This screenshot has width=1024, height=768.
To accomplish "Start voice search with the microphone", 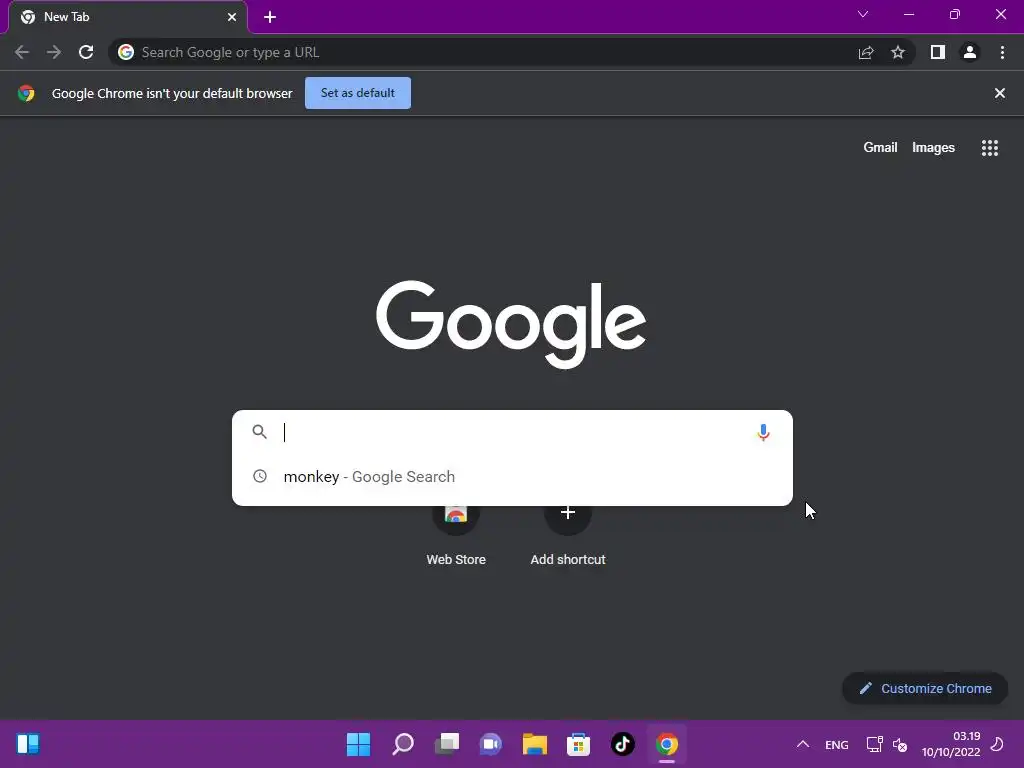I will (763, 432).
